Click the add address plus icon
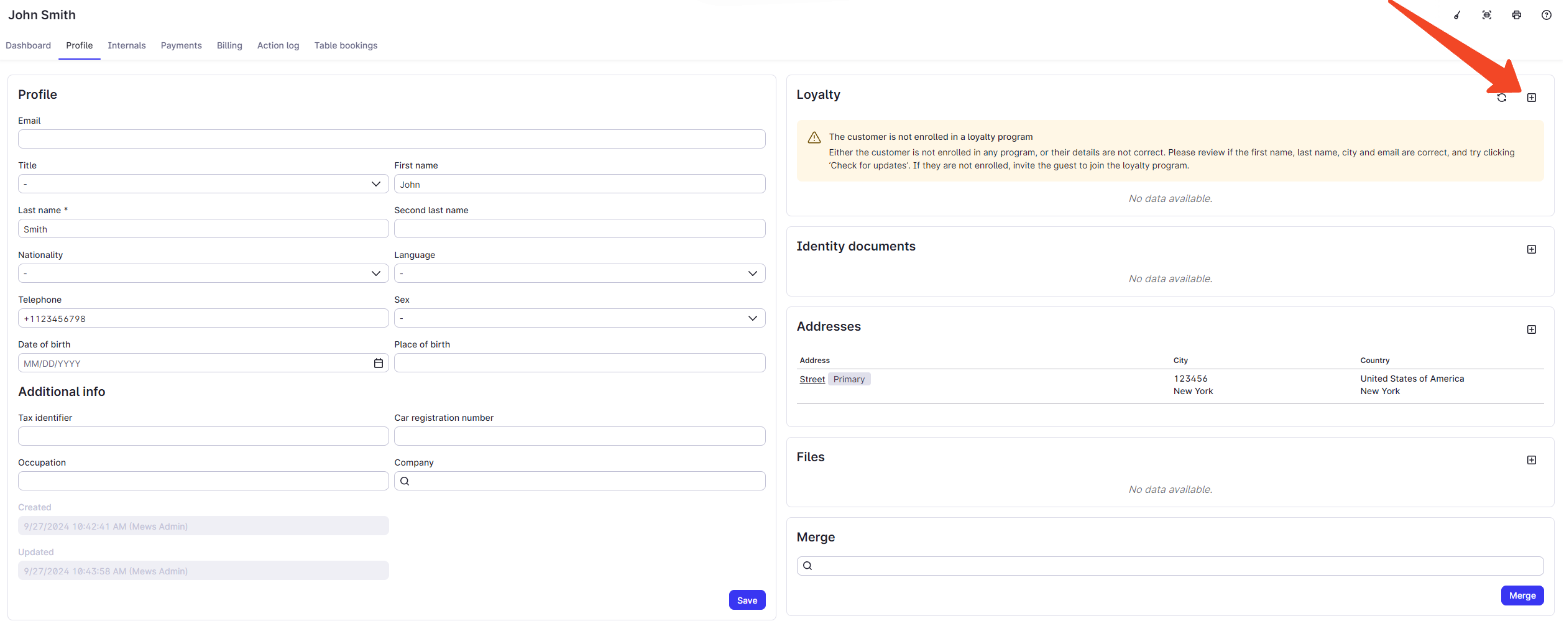Viewport: 1563px width, 639px height. [1531, 329]
